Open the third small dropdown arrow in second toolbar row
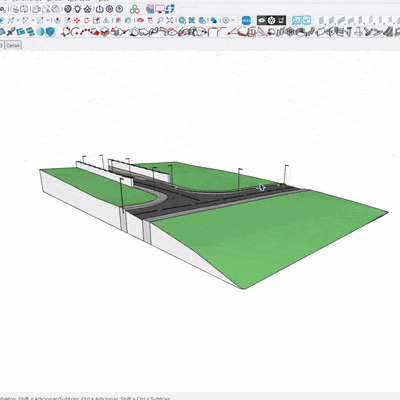 coord(48,21)
